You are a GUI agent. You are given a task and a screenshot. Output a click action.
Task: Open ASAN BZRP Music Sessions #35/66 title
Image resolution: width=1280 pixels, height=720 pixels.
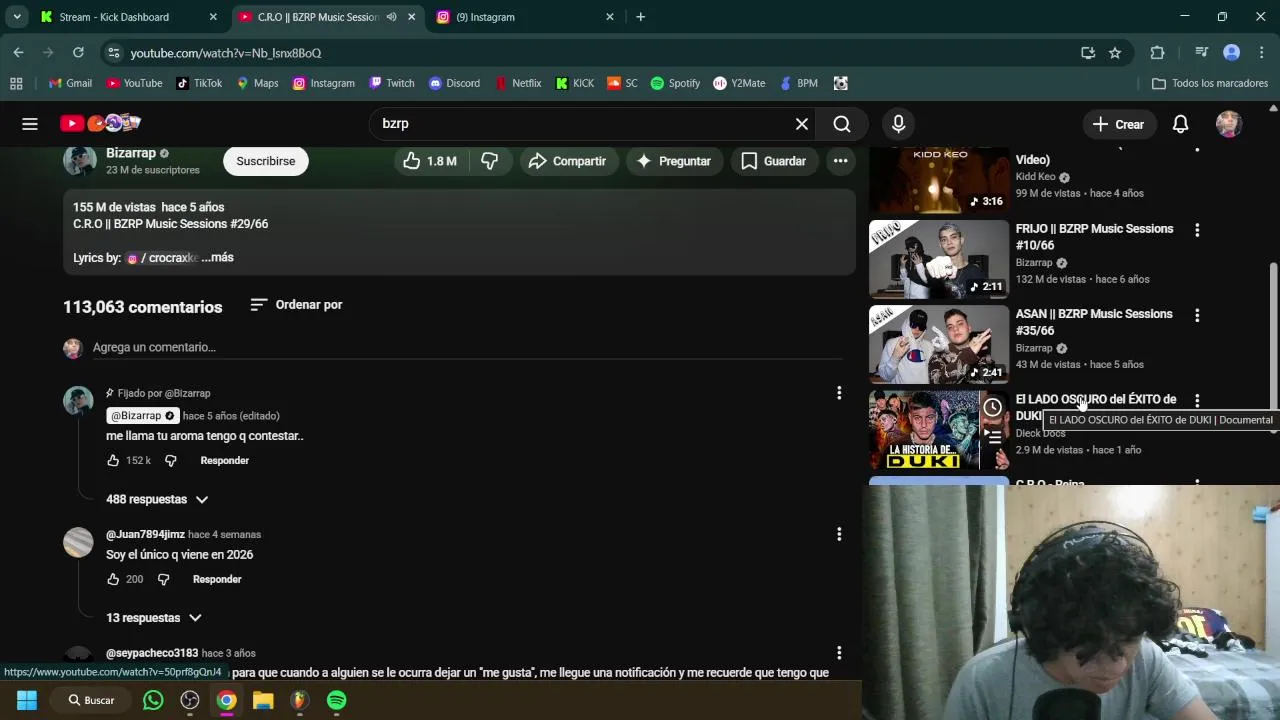[1094, 322]
